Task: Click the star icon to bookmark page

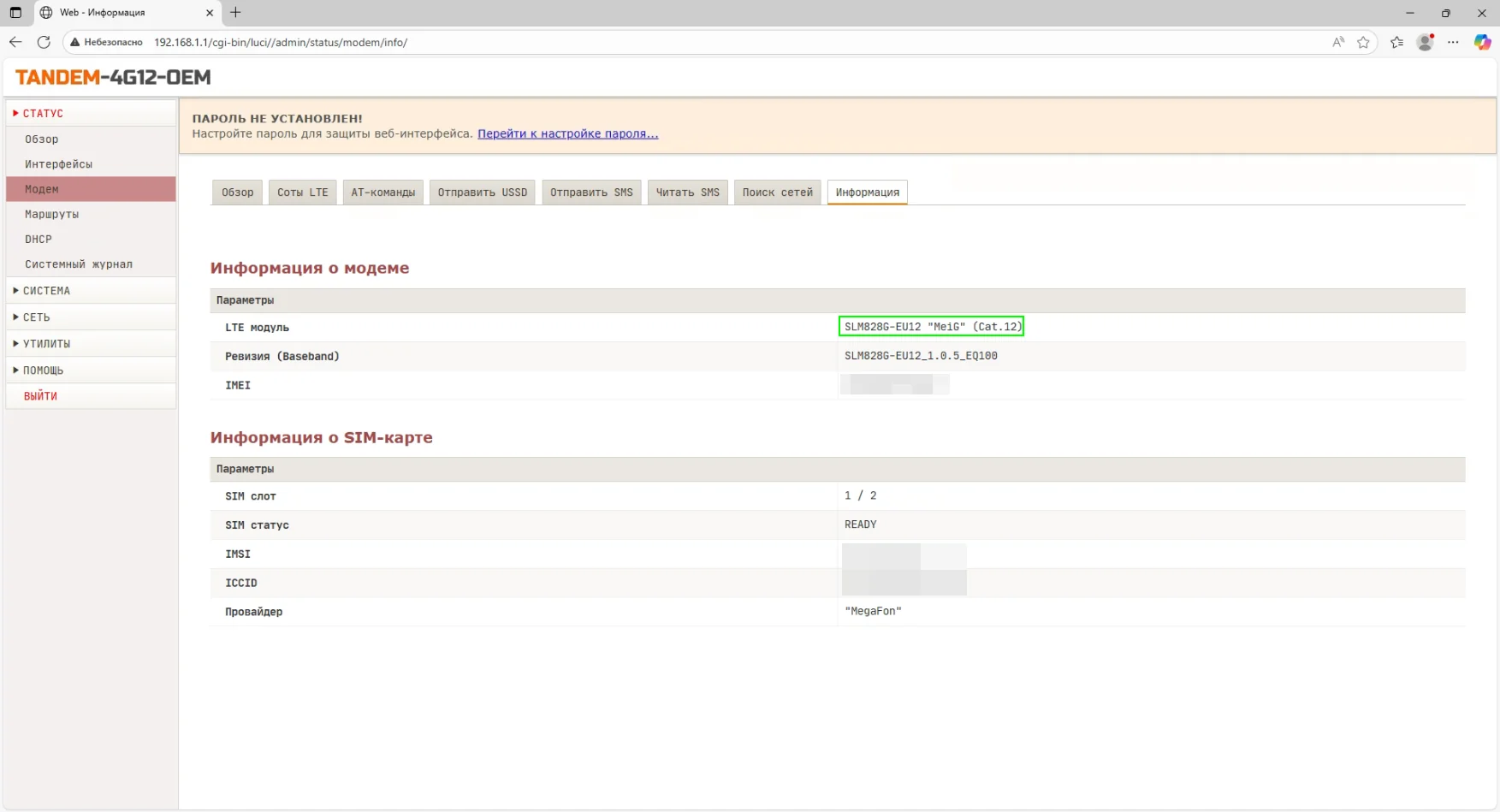Action: pos(1363,42)
